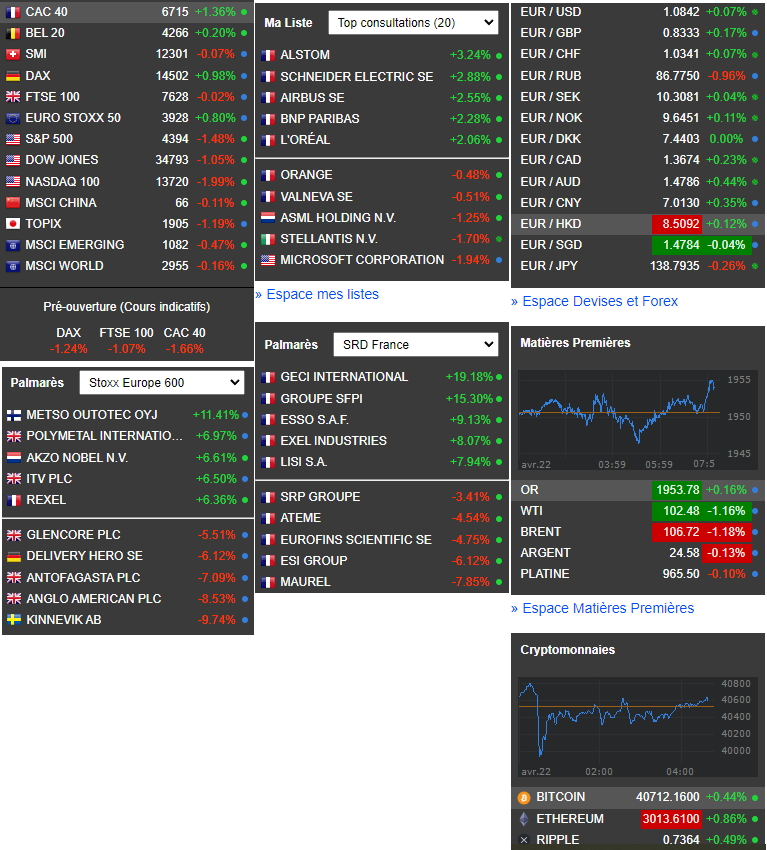The image size is (767, 850).
Task: Click the US flag icon beside S&P 500
Action: [13, 139]
